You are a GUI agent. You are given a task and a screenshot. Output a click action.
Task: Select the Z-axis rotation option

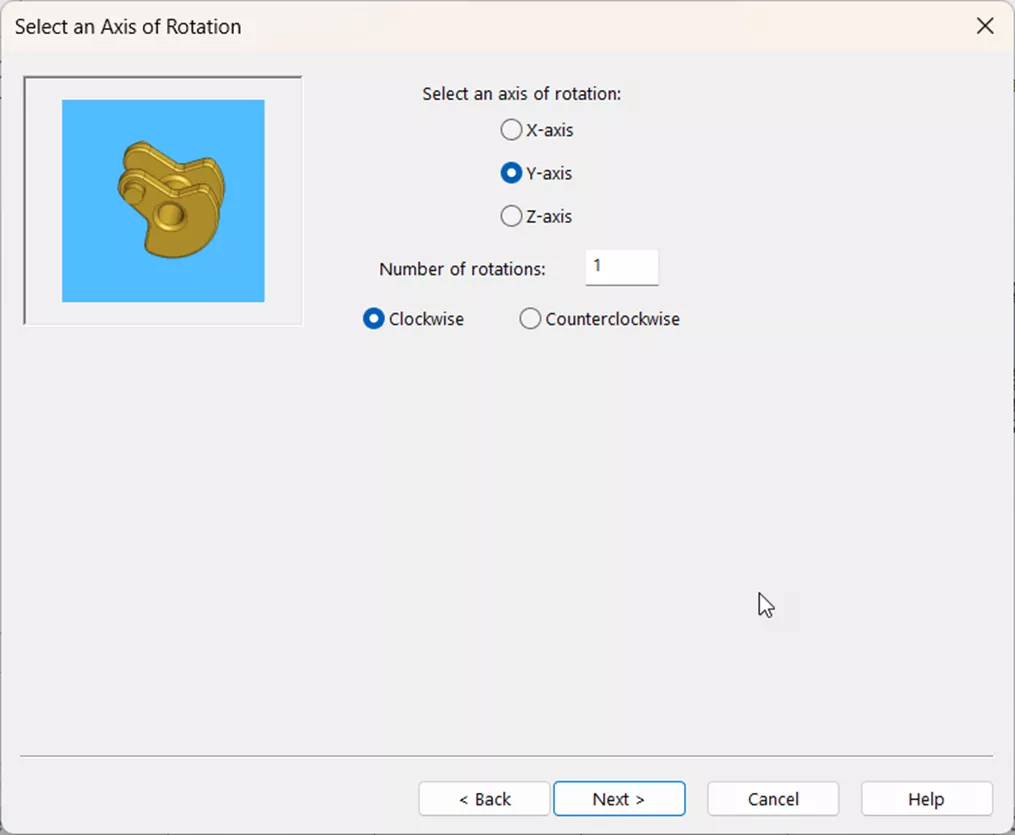tap(511, 215)
